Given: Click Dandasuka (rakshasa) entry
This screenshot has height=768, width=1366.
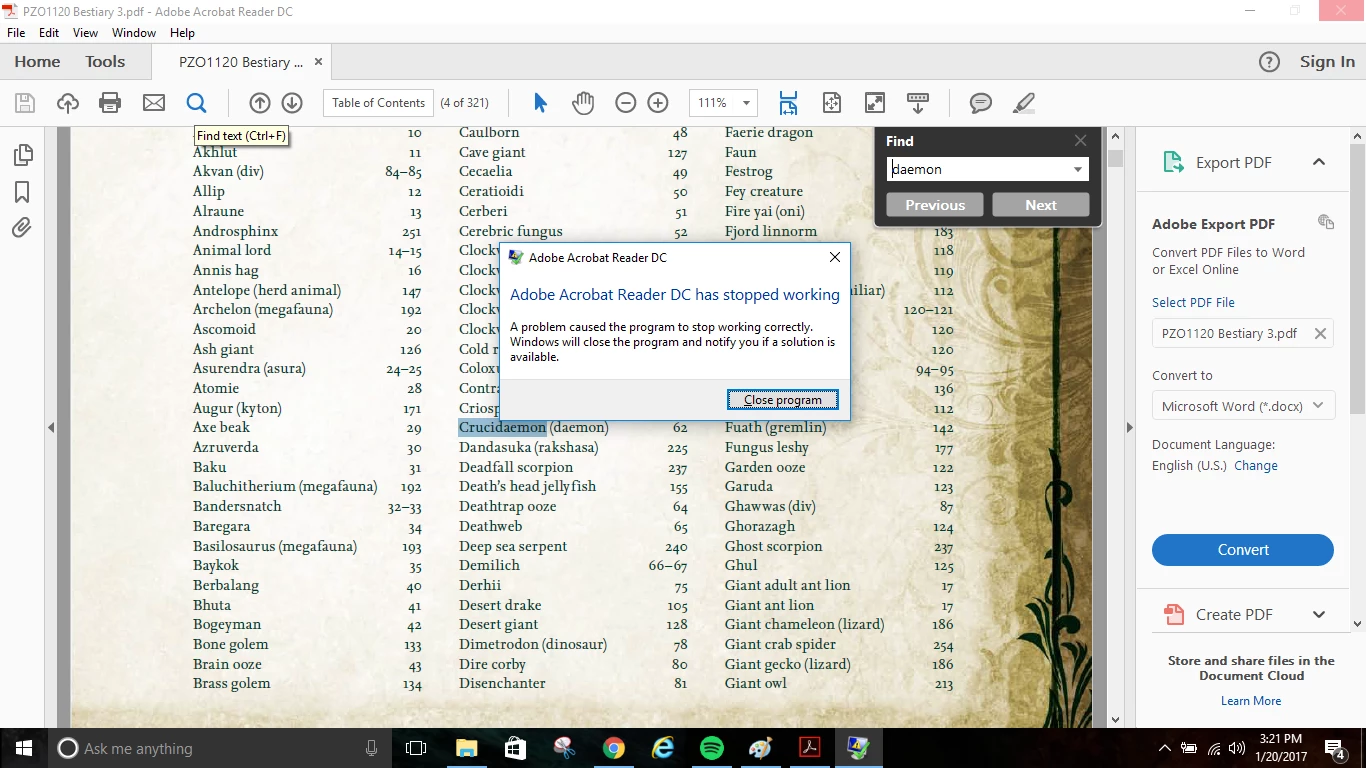Looking at the screenshot, I should coord(528,447).
